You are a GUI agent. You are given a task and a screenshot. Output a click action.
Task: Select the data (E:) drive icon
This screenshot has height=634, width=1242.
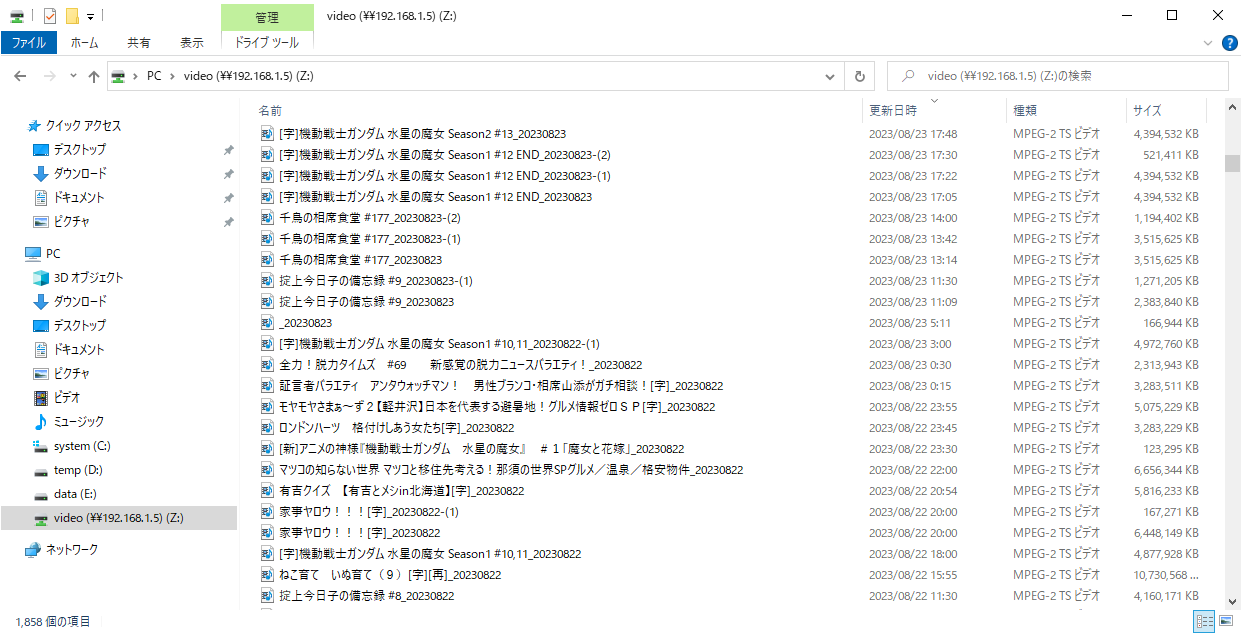pos(41,494)
